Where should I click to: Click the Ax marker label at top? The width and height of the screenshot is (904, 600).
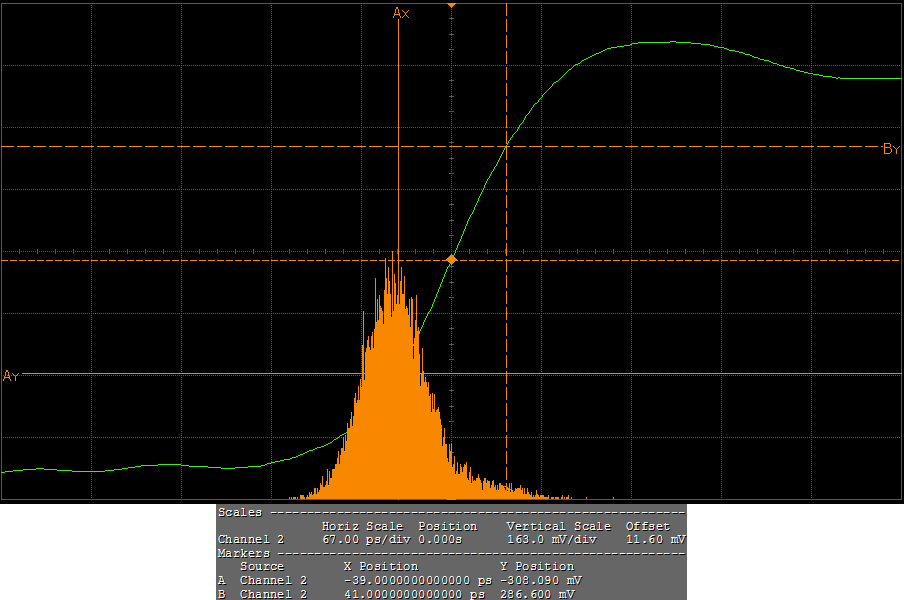click(401, 13)
